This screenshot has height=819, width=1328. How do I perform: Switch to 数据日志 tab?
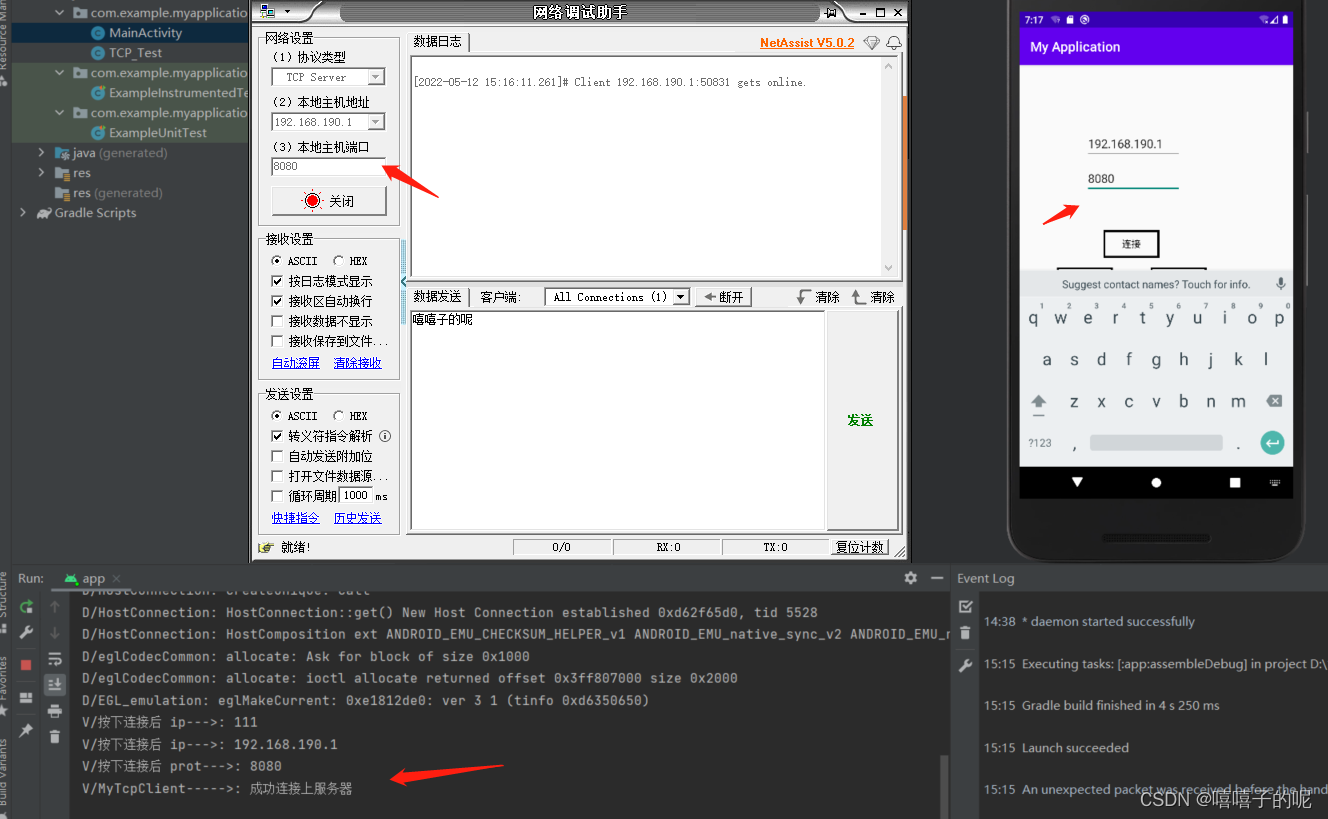[x=437, y=42]
